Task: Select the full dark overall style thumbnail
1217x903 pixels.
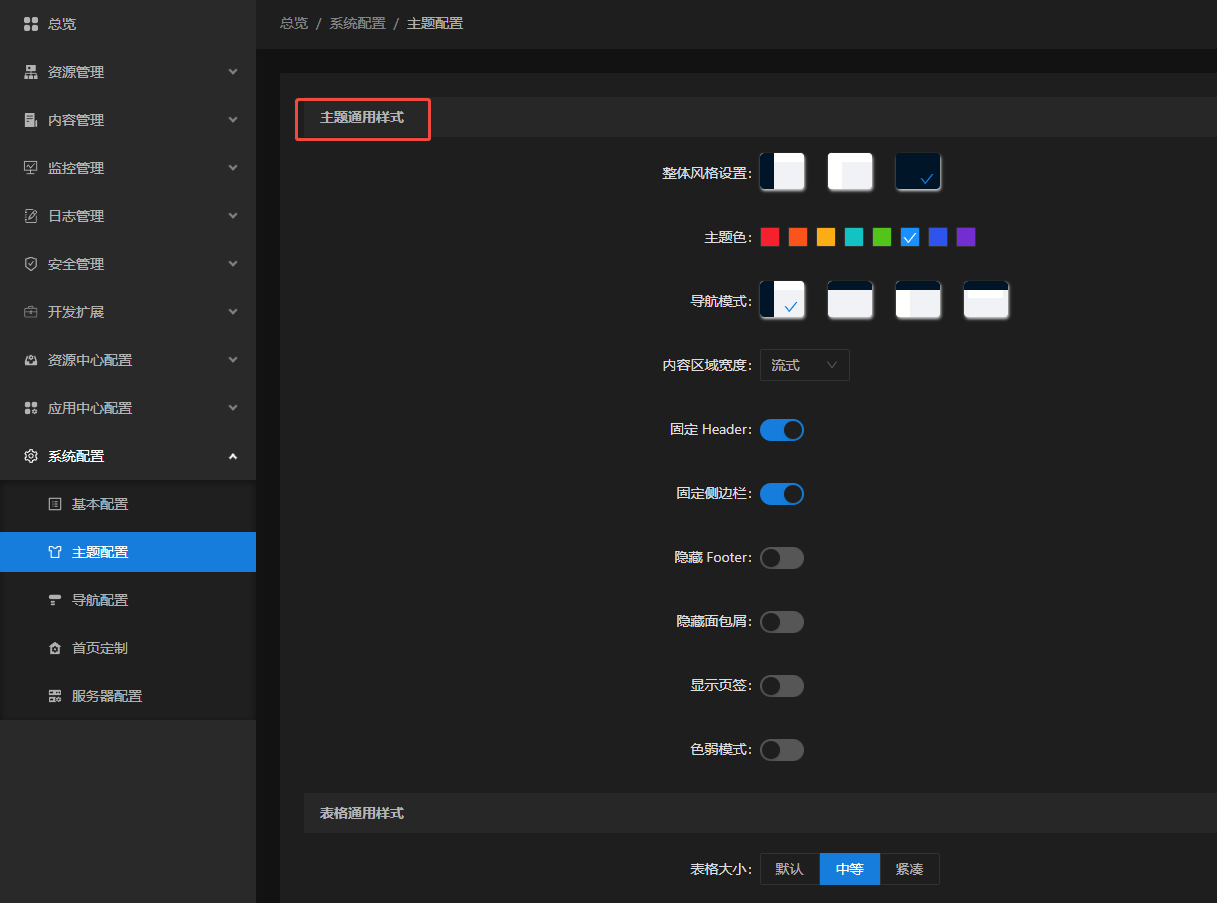Action: (x=918, y=172)
